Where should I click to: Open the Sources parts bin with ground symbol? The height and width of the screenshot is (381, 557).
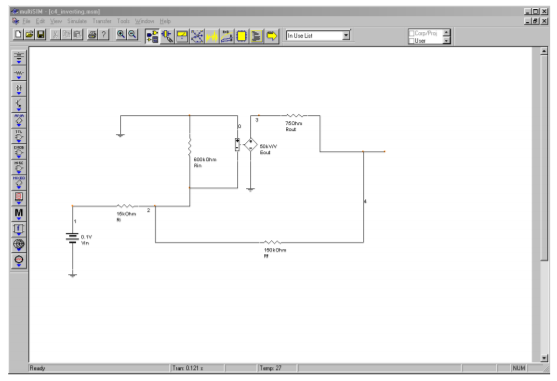coord(19,58)
